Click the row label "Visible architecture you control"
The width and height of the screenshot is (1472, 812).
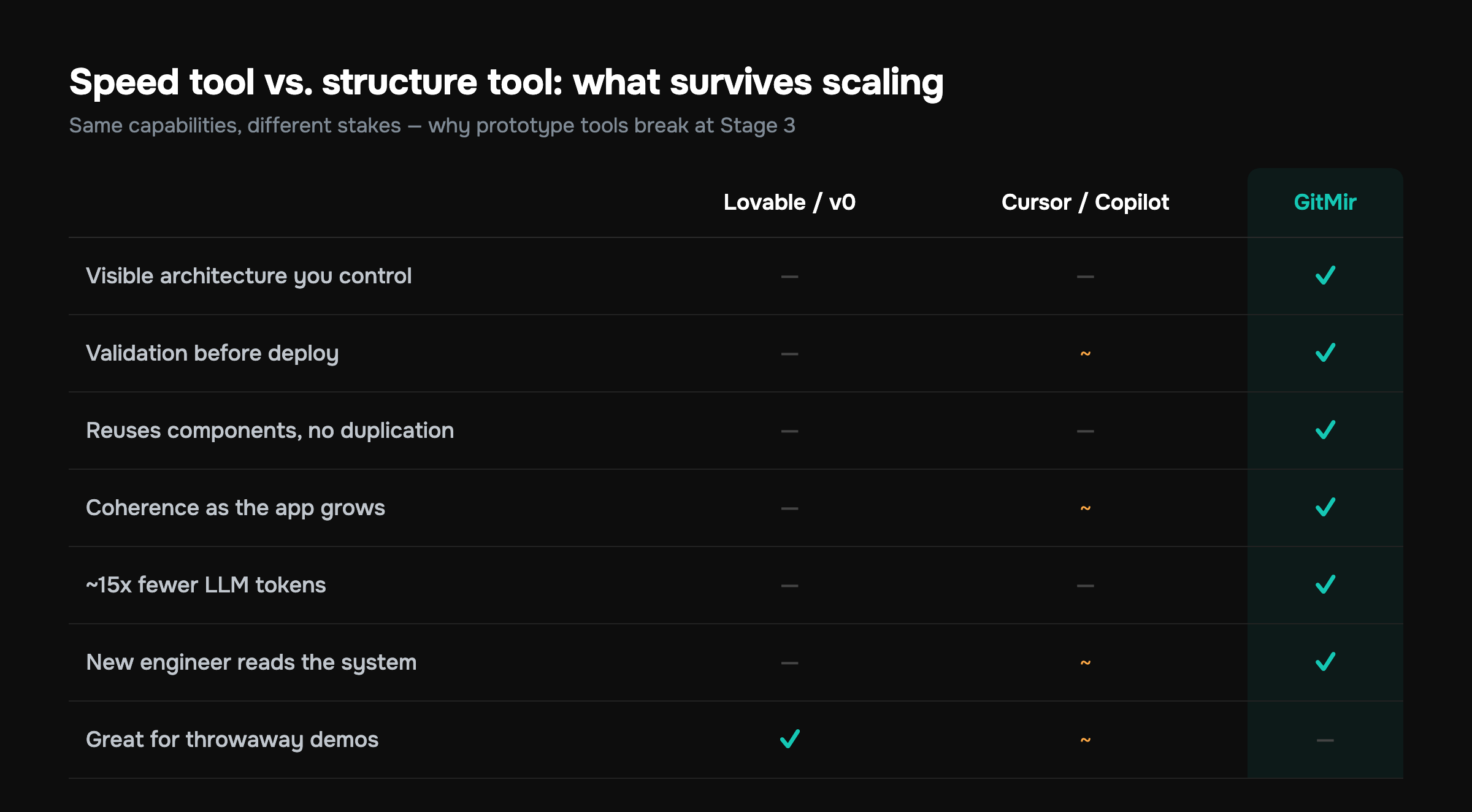click(x=248, y=277)
